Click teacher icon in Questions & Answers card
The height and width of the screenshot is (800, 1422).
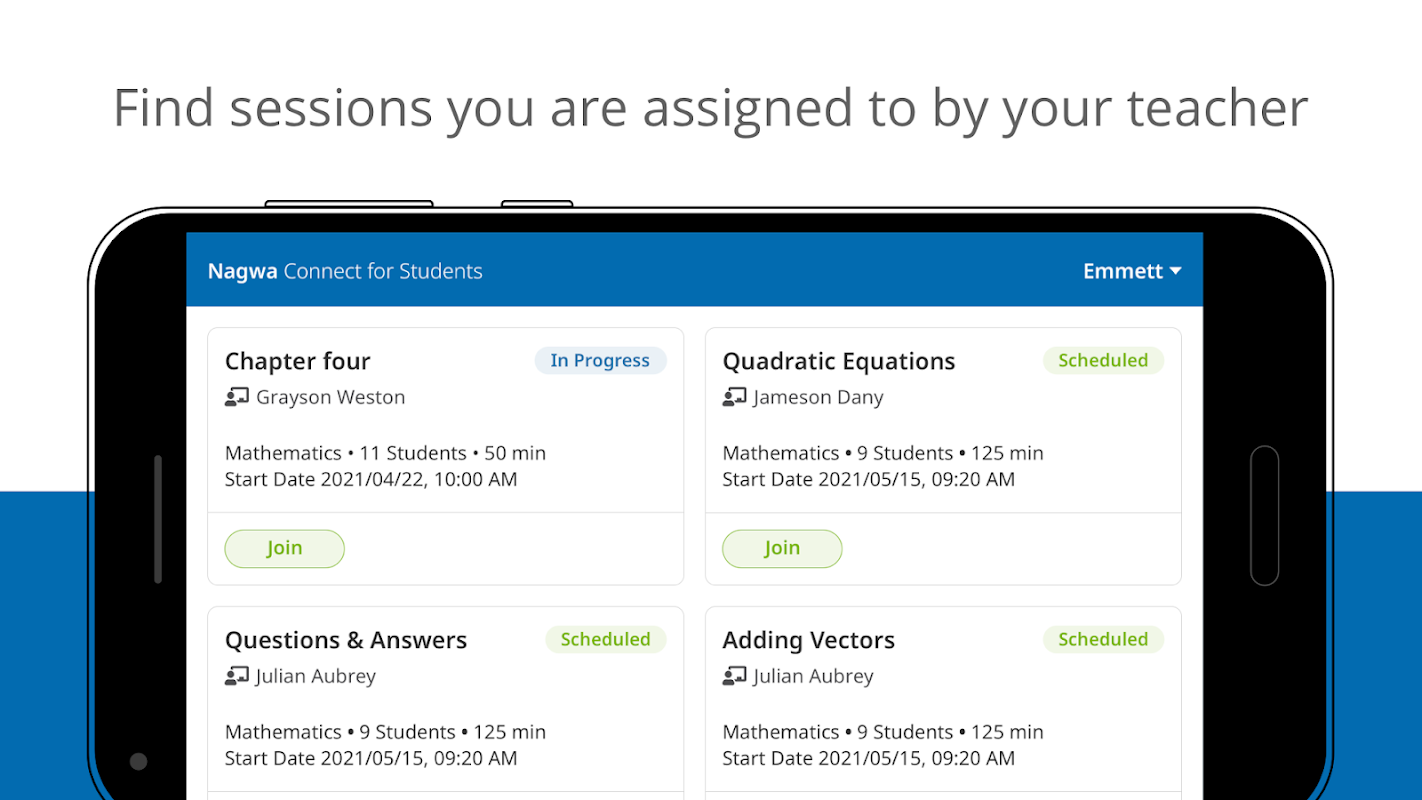pyautogui.click(x=236, y=676)
